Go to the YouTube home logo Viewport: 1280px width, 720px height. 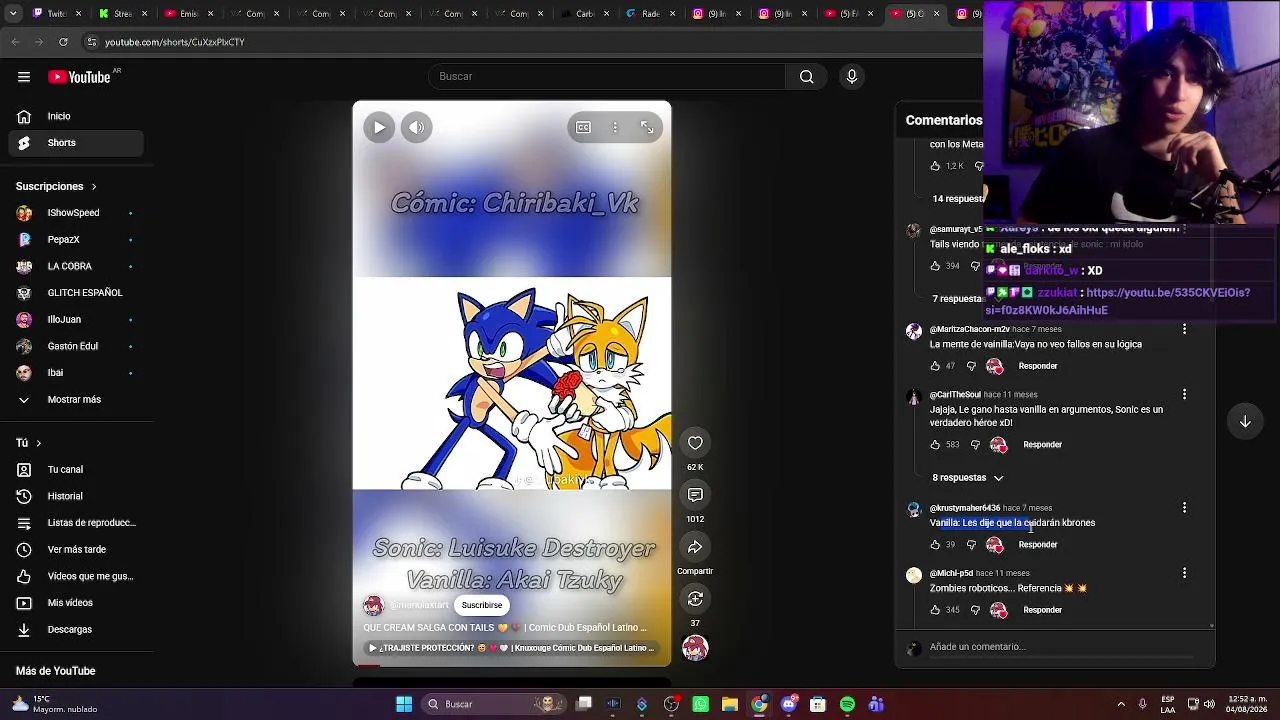[80, 77]
